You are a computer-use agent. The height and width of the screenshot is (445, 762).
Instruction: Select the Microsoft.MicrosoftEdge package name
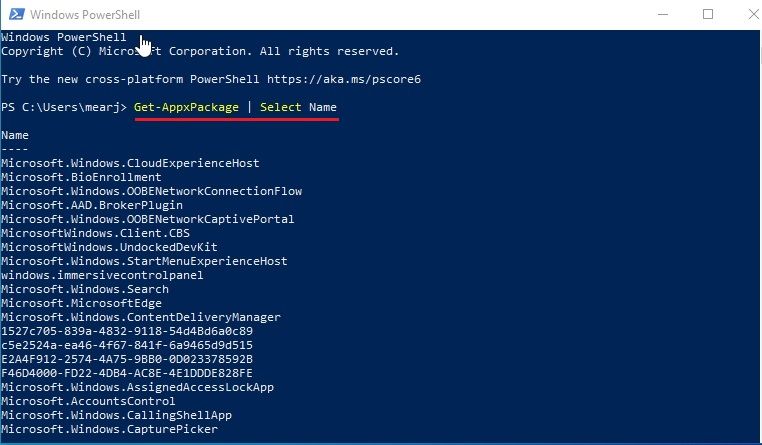(x=81, y=303)
